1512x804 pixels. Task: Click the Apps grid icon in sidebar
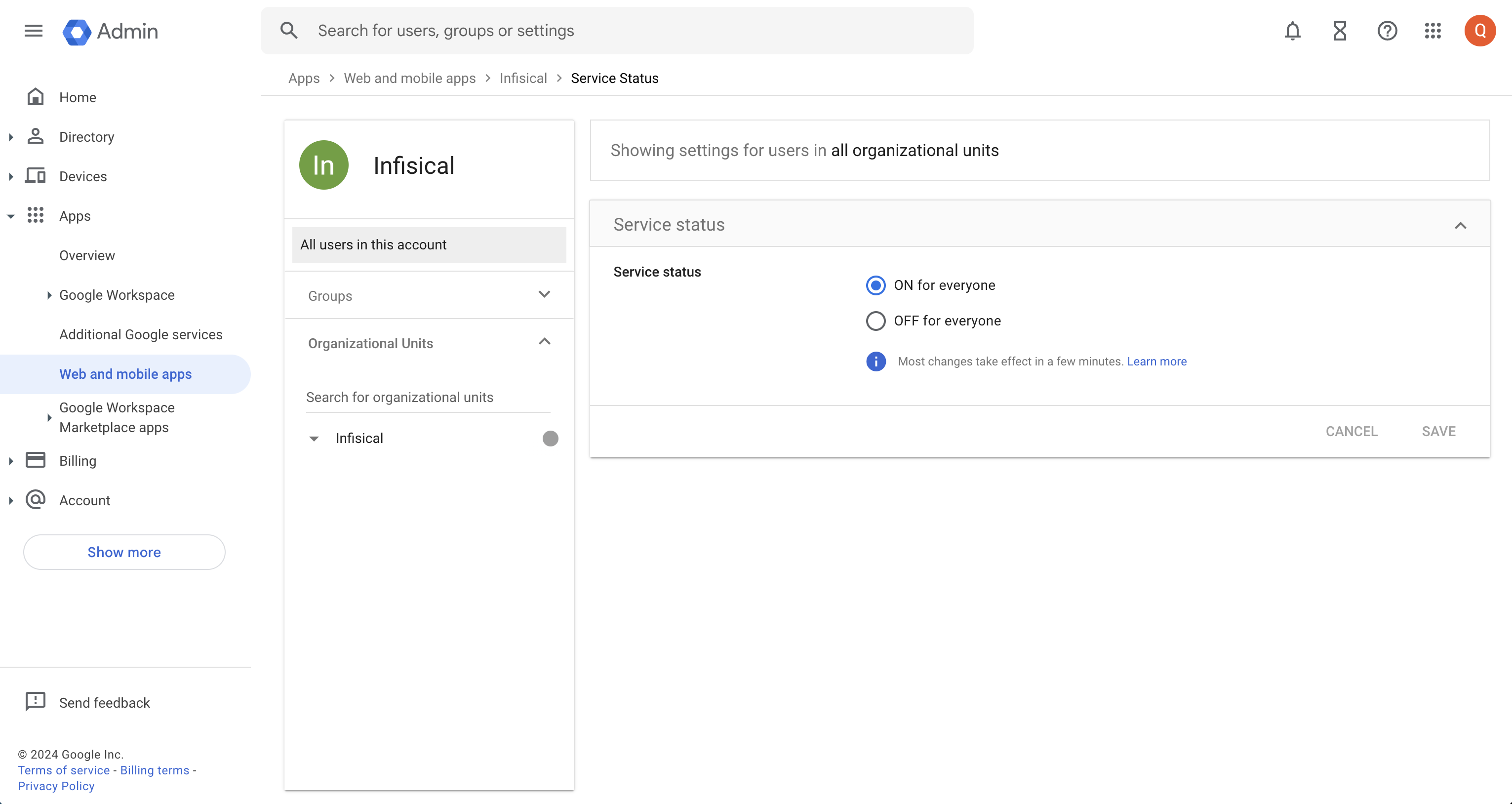click(35, 215)
